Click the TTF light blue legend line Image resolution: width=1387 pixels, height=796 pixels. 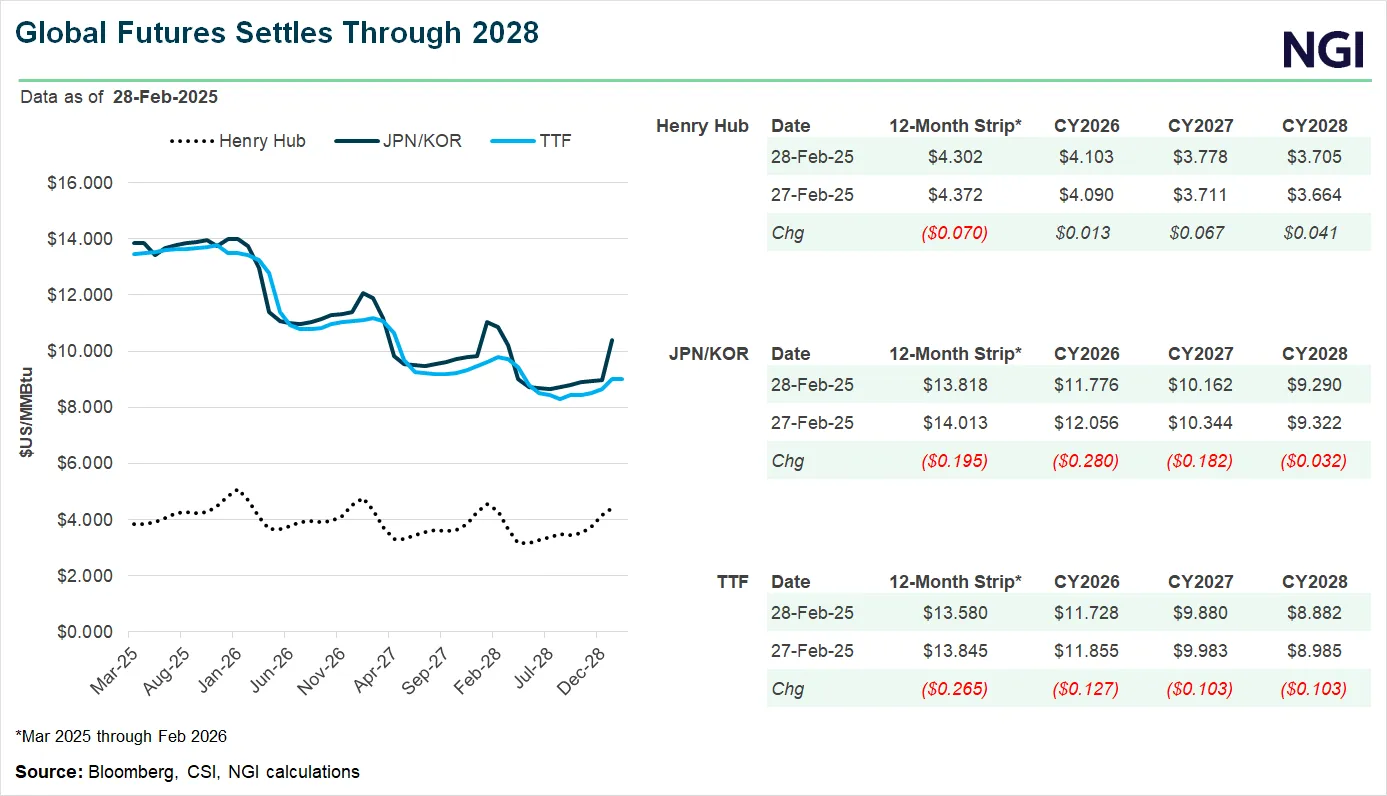[x=511, y=141]
